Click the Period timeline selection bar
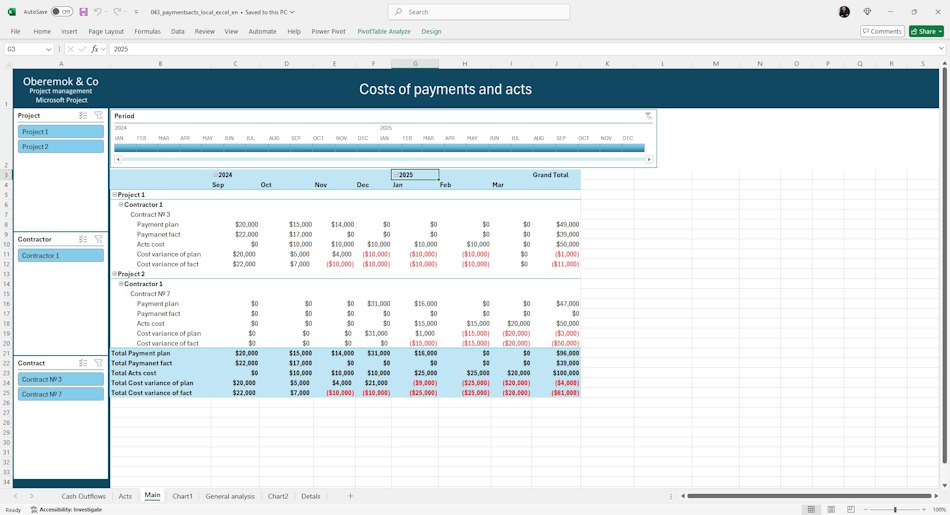Viewport: 950px width, 515px height. tap(379, 148)
